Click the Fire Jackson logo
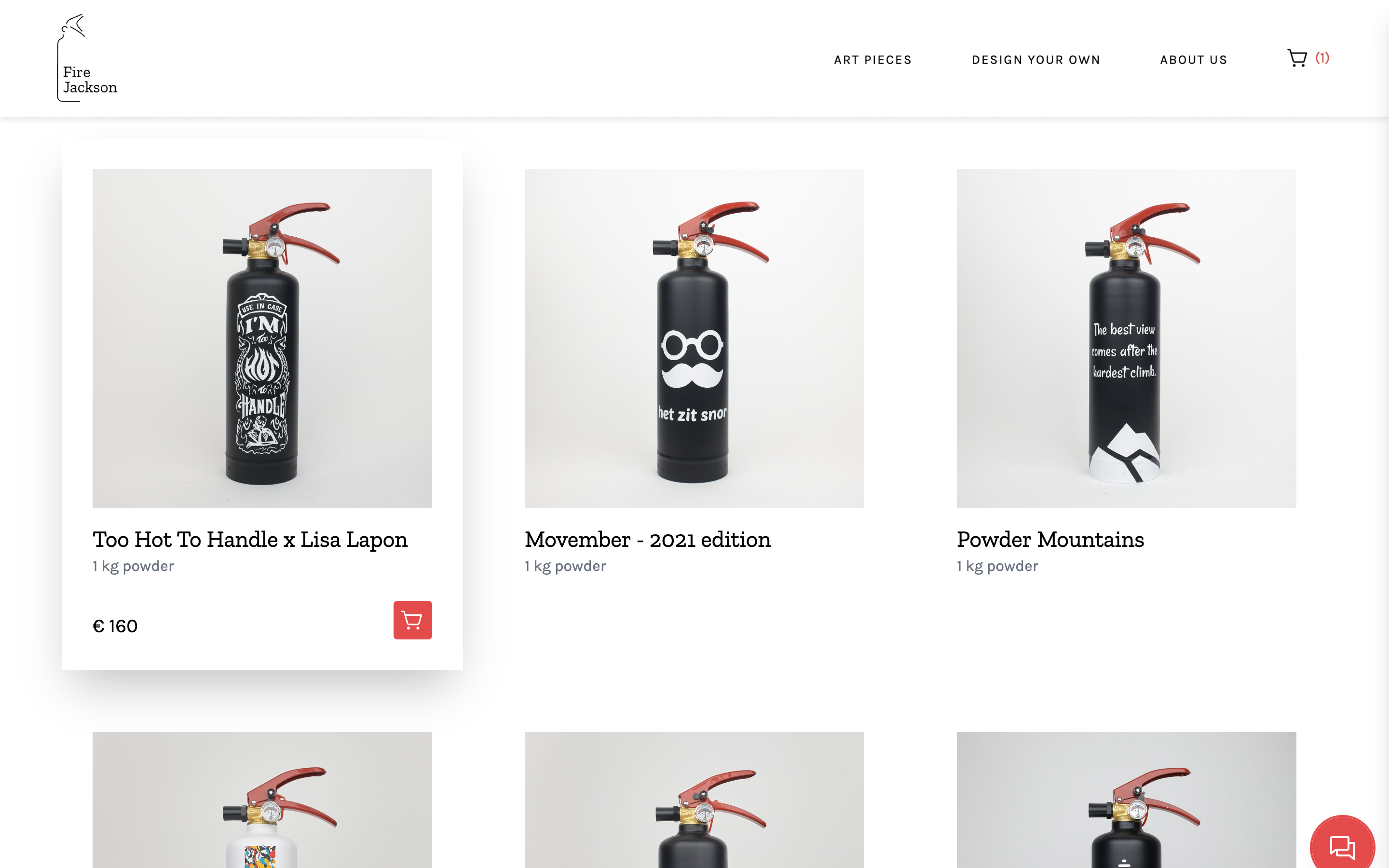Screen dimensions: 1389x868 point(87,58)
